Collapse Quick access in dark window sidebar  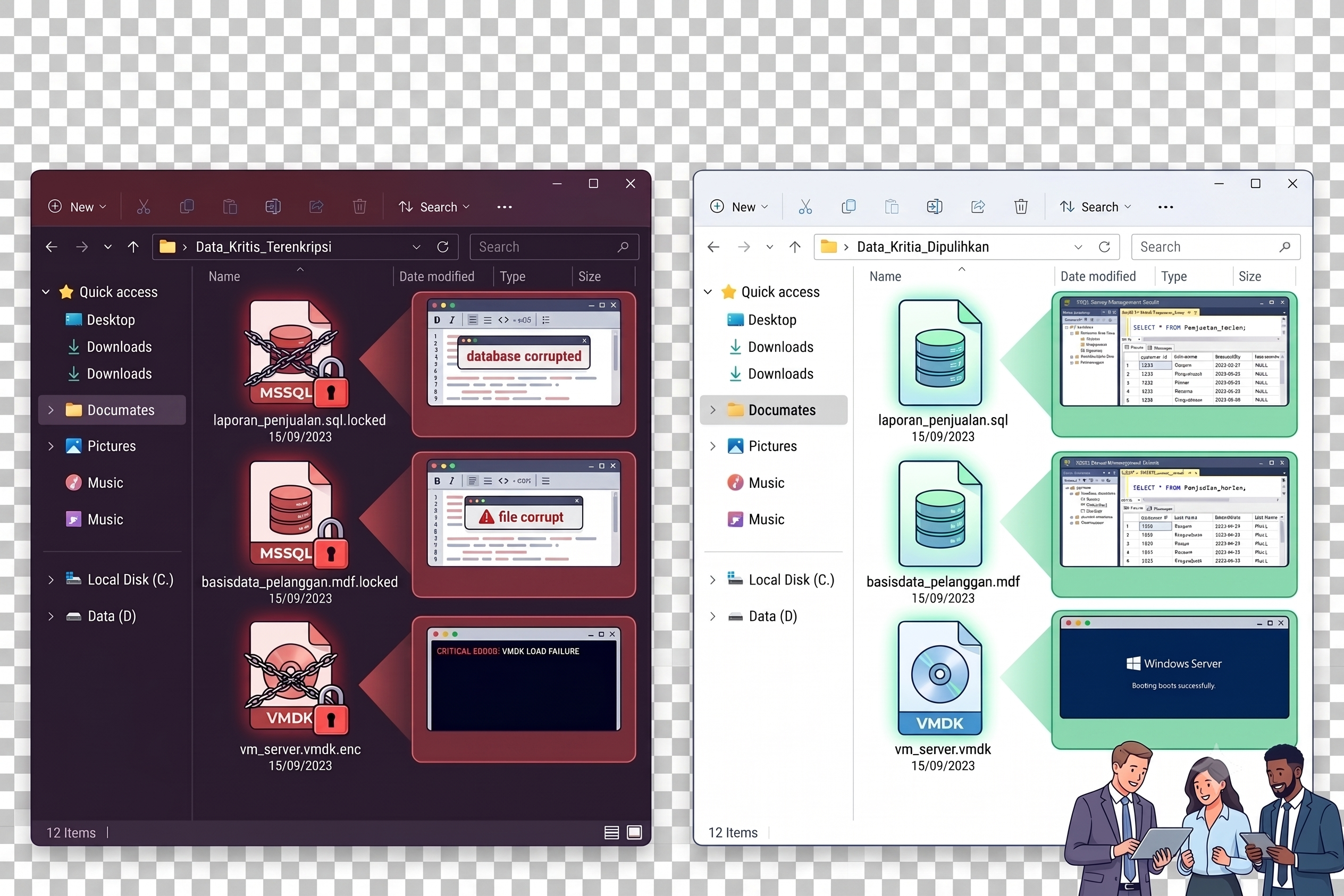click(46, 292)
